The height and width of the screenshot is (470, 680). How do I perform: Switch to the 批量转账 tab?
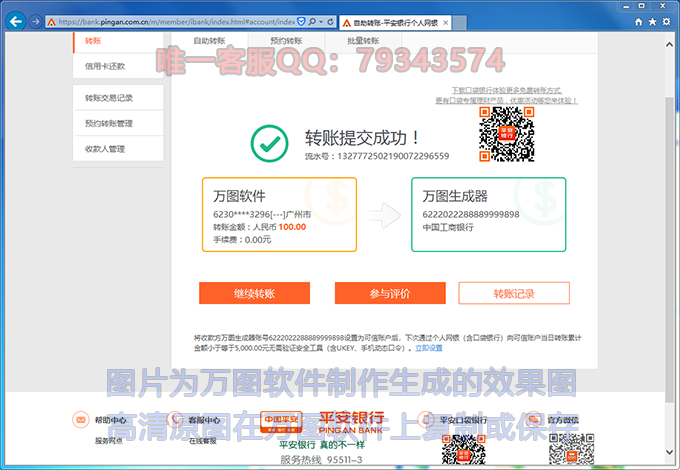362,41
